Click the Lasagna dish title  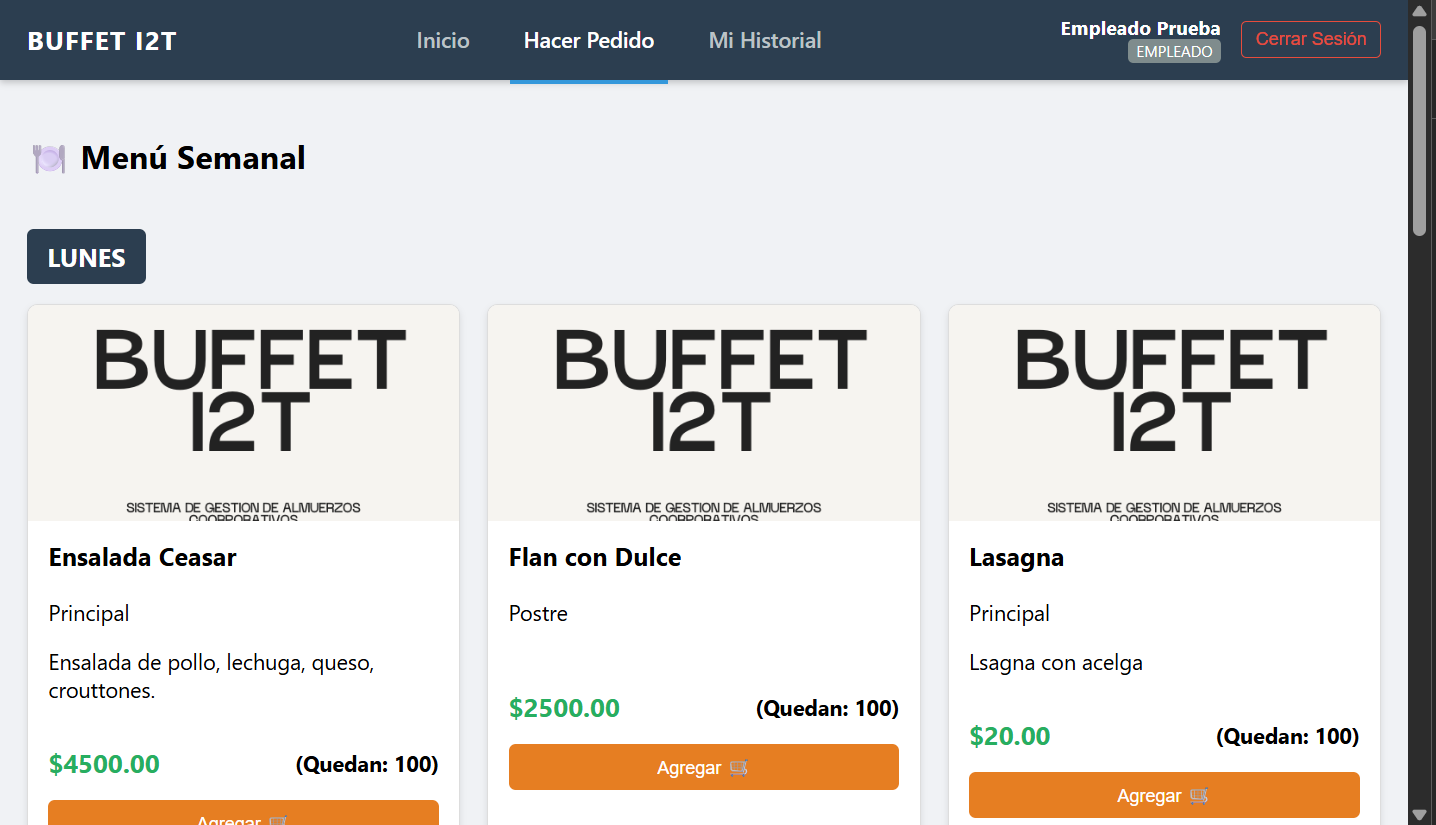point(1016,558)
